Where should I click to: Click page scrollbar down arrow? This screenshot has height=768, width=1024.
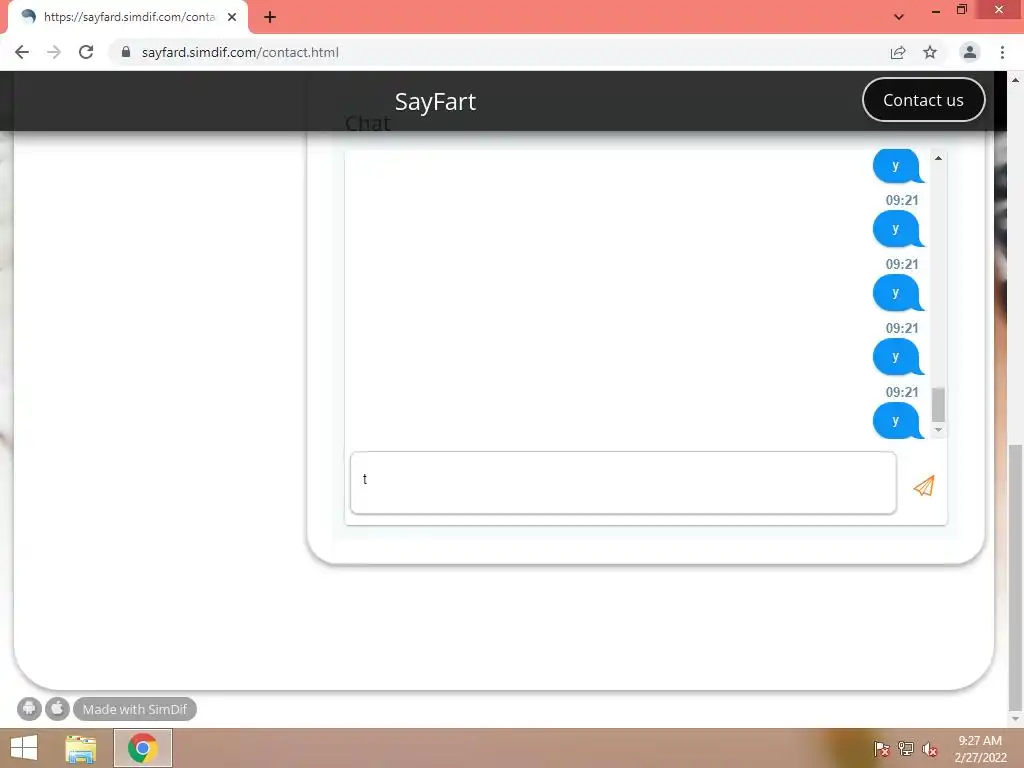point(1015,719)
